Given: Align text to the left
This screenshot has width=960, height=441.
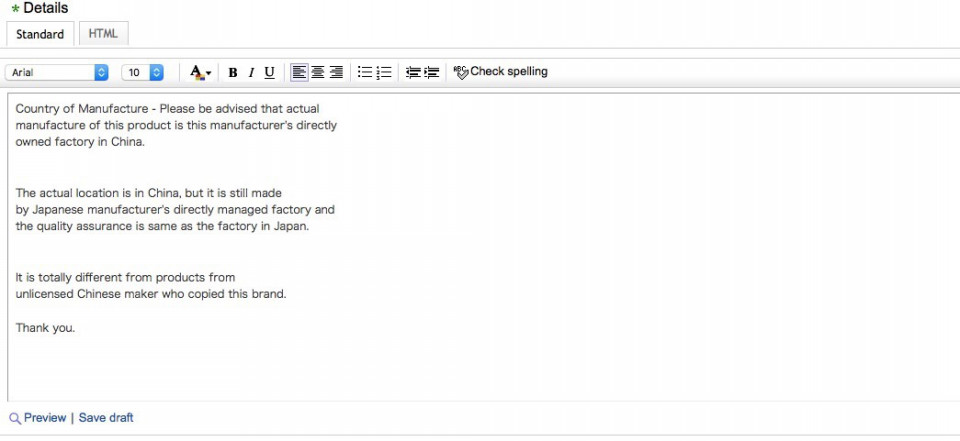Looking at the screenshot, I should coord(299,72).
